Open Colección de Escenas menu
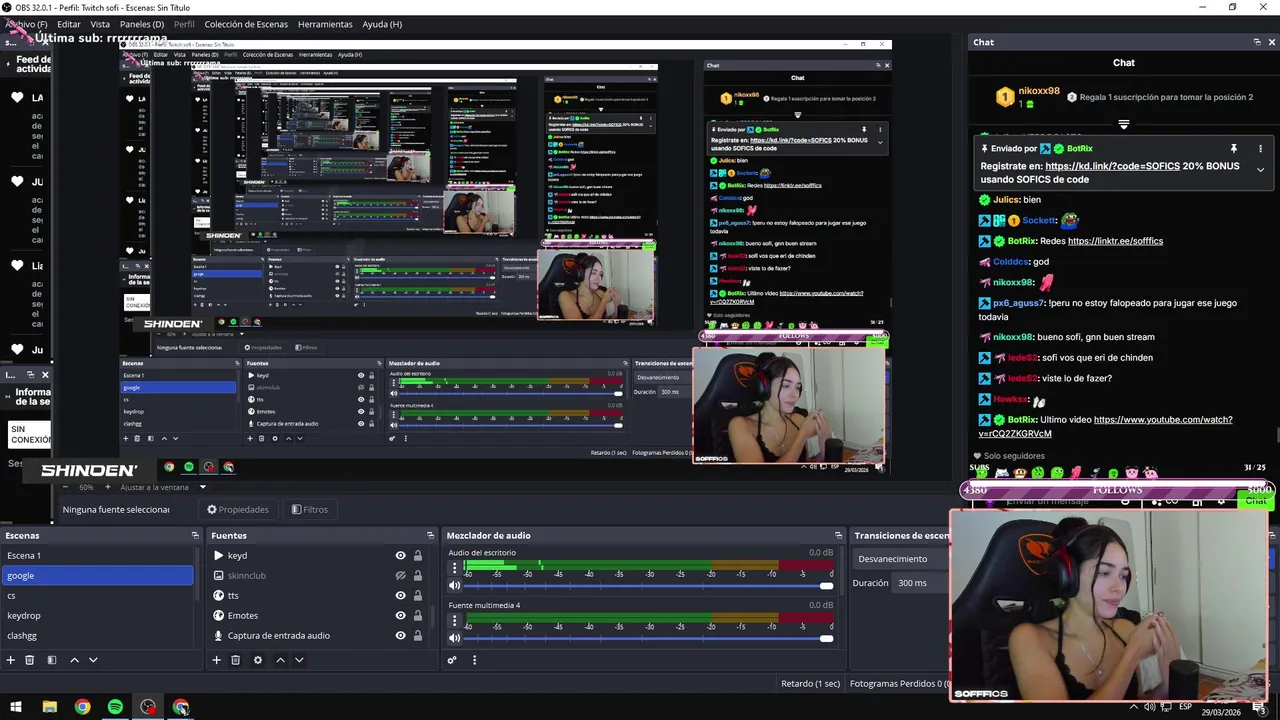 [246, 24]
